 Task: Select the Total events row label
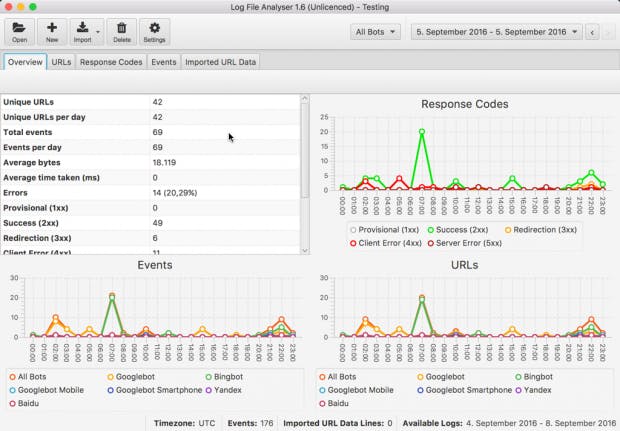click(28, 132)
